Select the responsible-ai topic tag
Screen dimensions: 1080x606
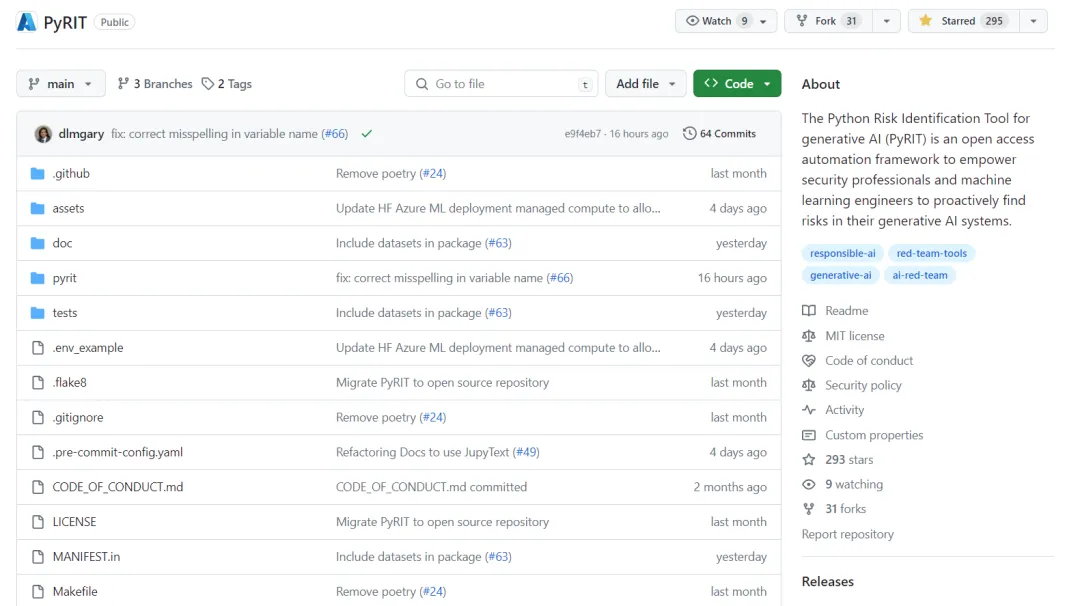tap(843, 254)
